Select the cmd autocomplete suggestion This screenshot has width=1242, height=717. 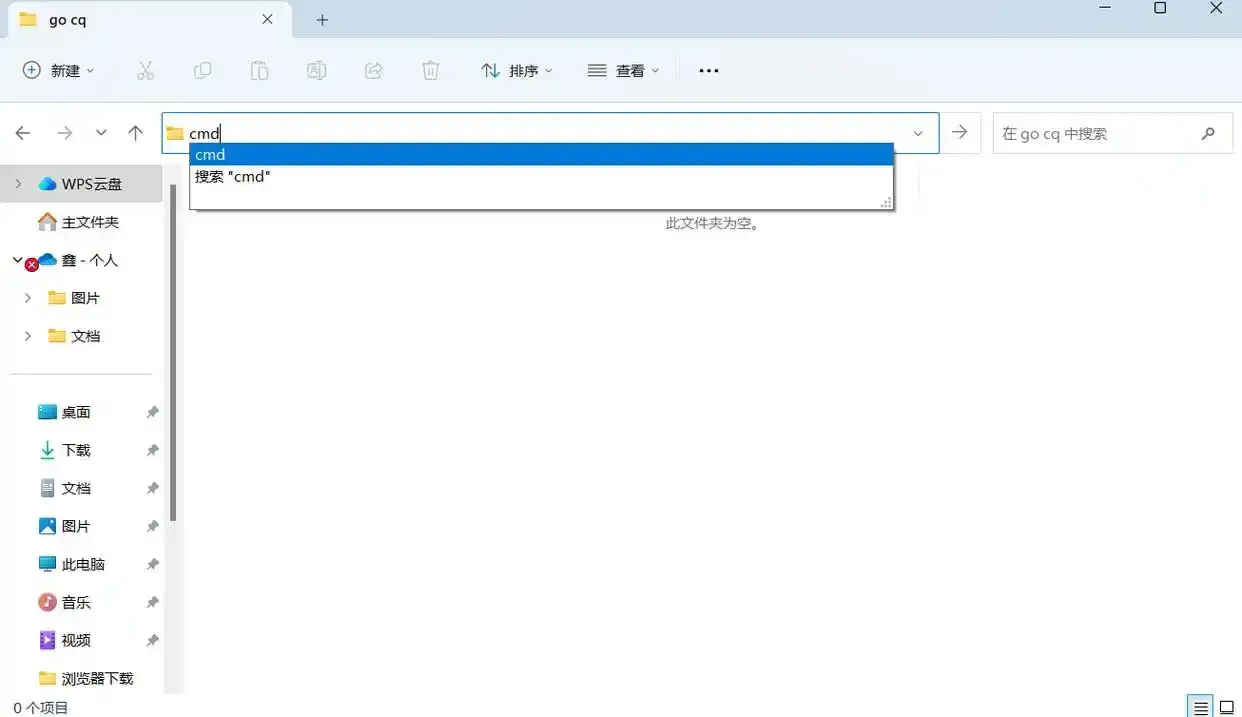[540, 154]
